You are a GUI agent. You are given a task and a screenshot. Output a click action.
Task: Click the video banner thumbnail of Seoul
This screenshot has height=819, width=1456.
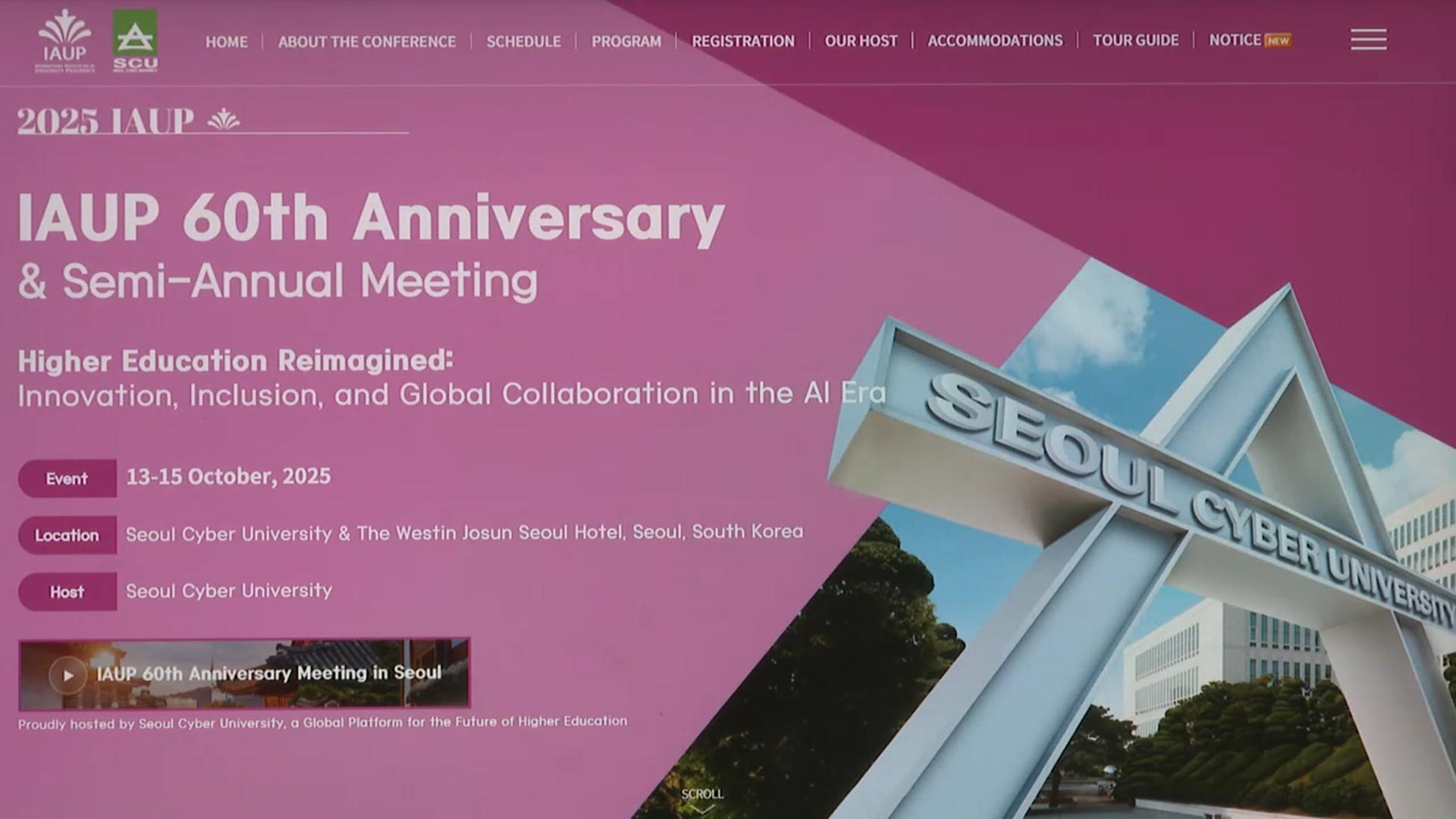244,673
